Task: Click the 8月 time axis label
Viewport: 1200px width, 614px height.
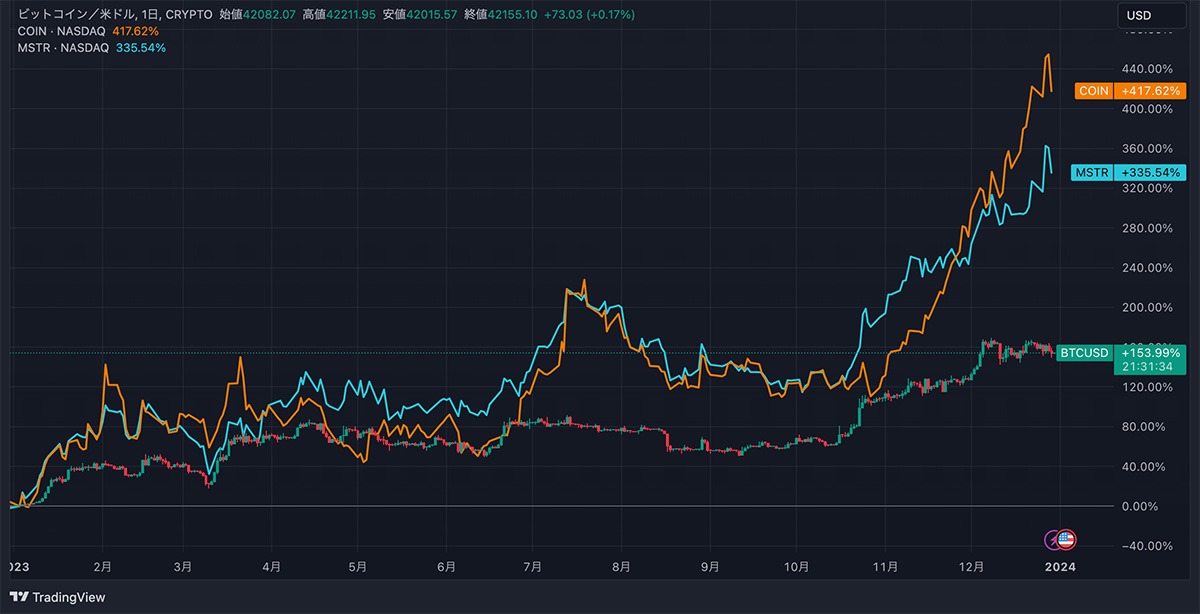Action: [621, 566]
